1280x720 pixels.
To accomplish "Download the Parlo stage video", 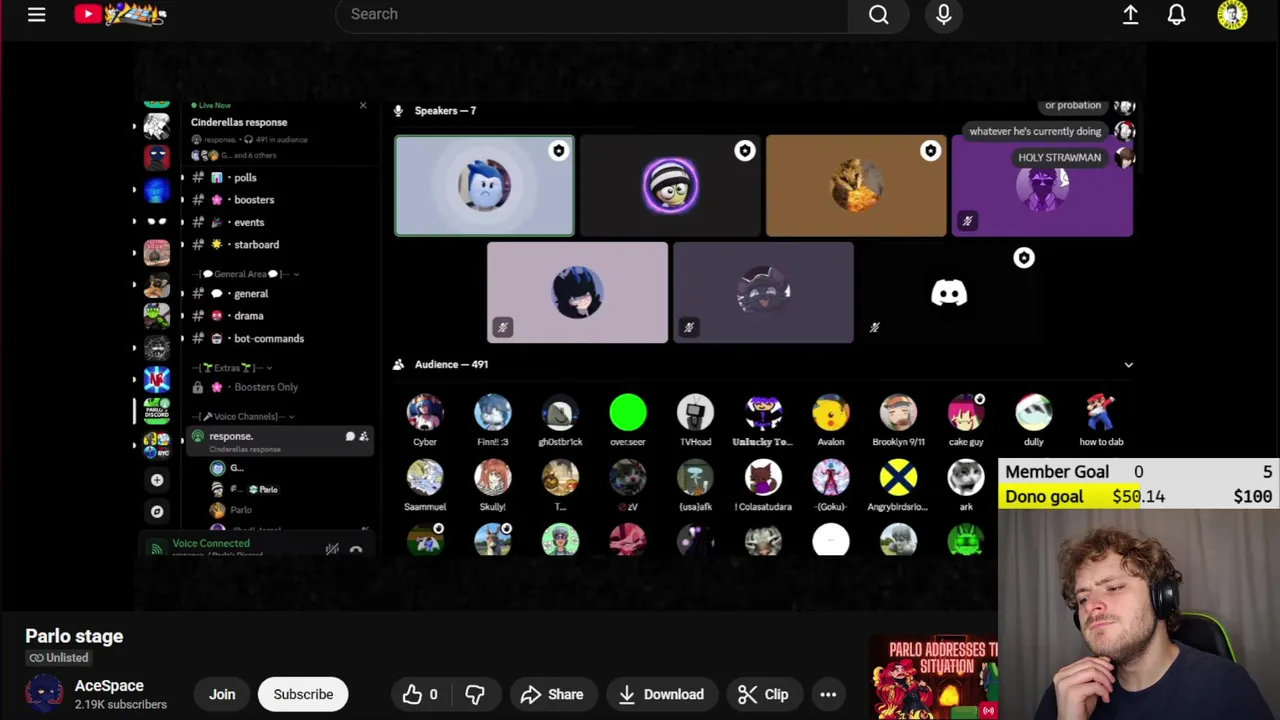I will tap(660, 694).
